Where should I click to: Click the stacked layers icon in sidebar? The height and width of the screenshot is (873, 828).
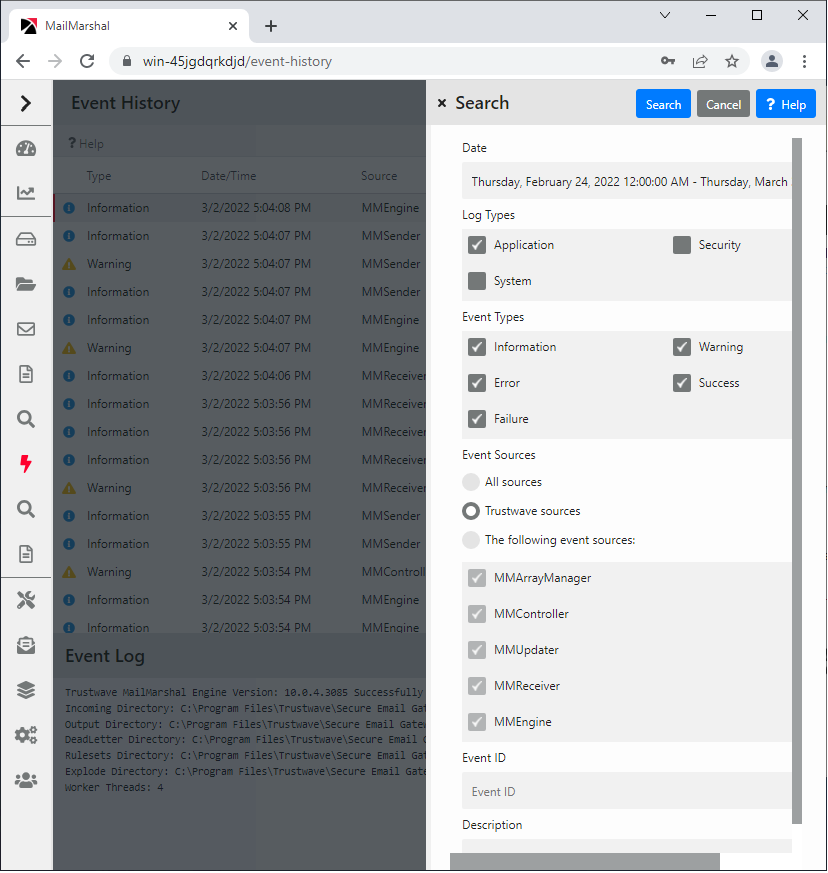[x=26, y=690]
